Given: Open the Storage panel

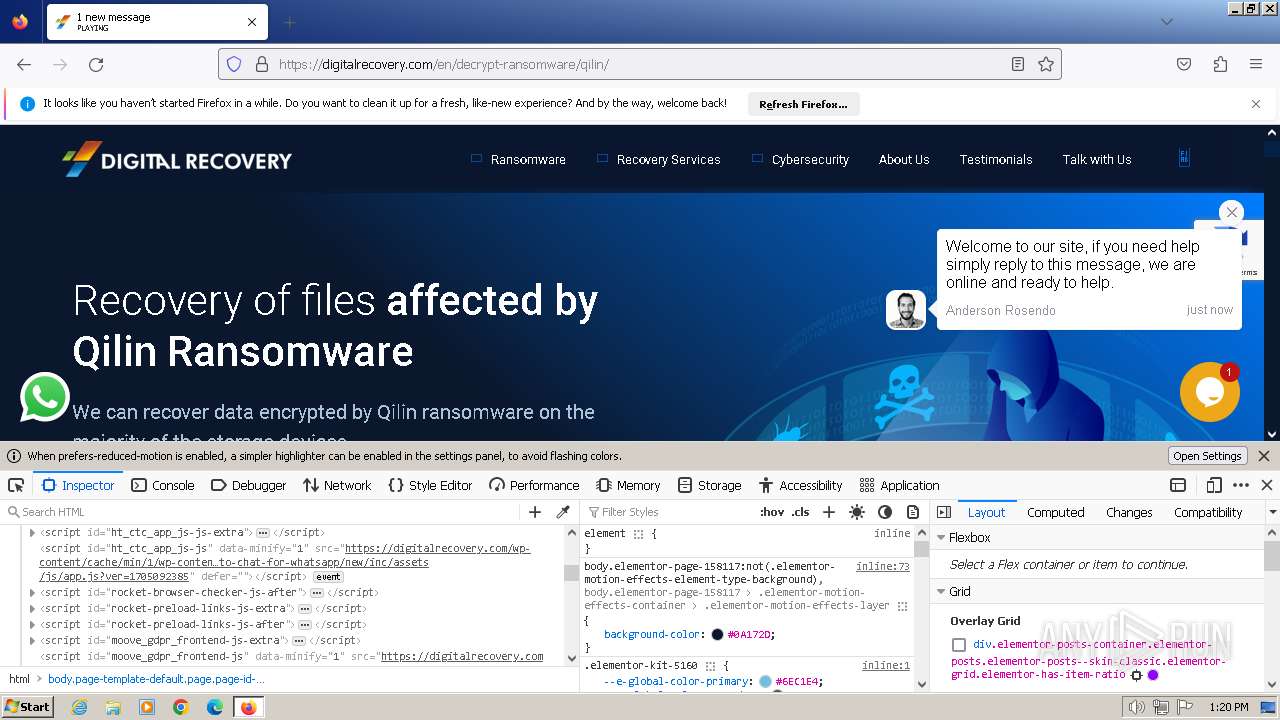Looking at the screenshot, I should (x=709, y=485).
